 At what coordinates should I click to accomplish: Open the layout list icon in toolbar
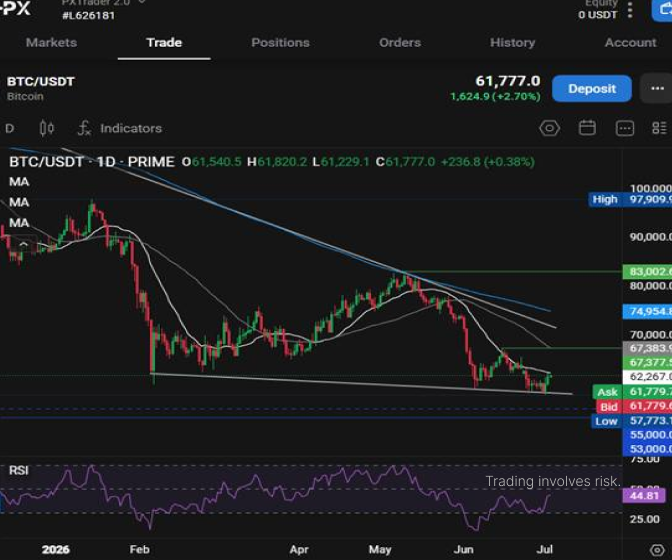[659, 128]
